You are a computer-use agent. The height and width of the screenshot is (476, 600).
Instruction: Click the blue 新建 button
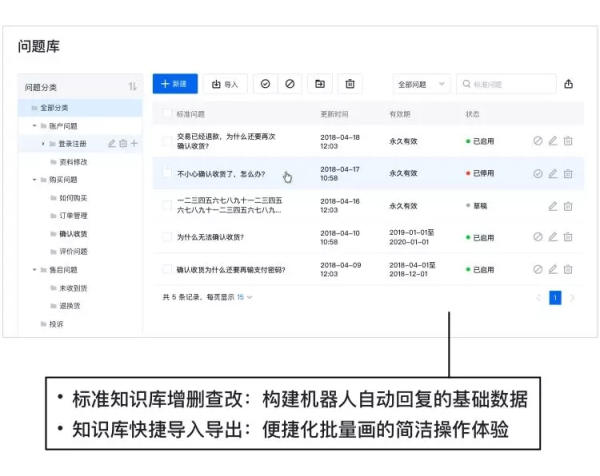175,84
